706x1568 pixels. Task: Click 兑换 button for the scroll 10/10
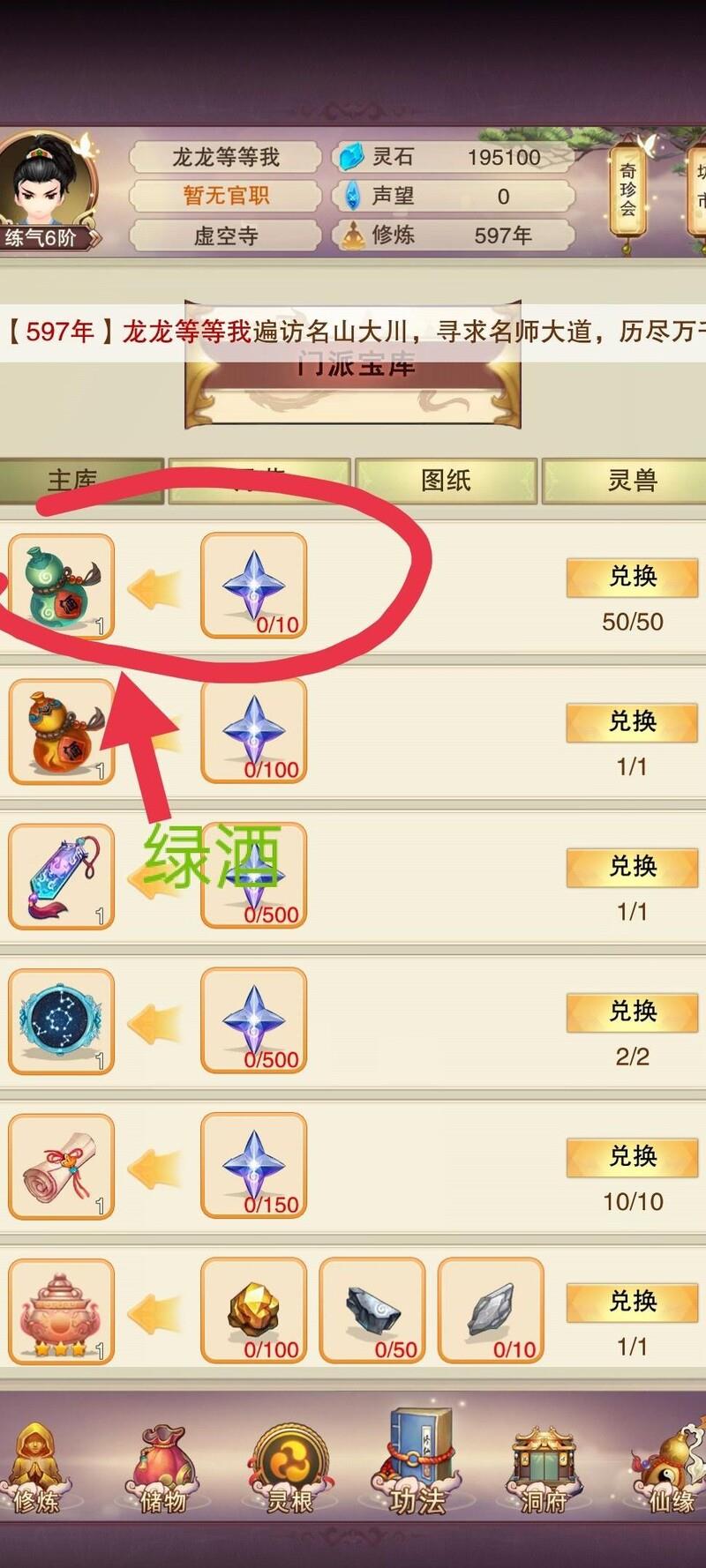[x=632, y=1157]
